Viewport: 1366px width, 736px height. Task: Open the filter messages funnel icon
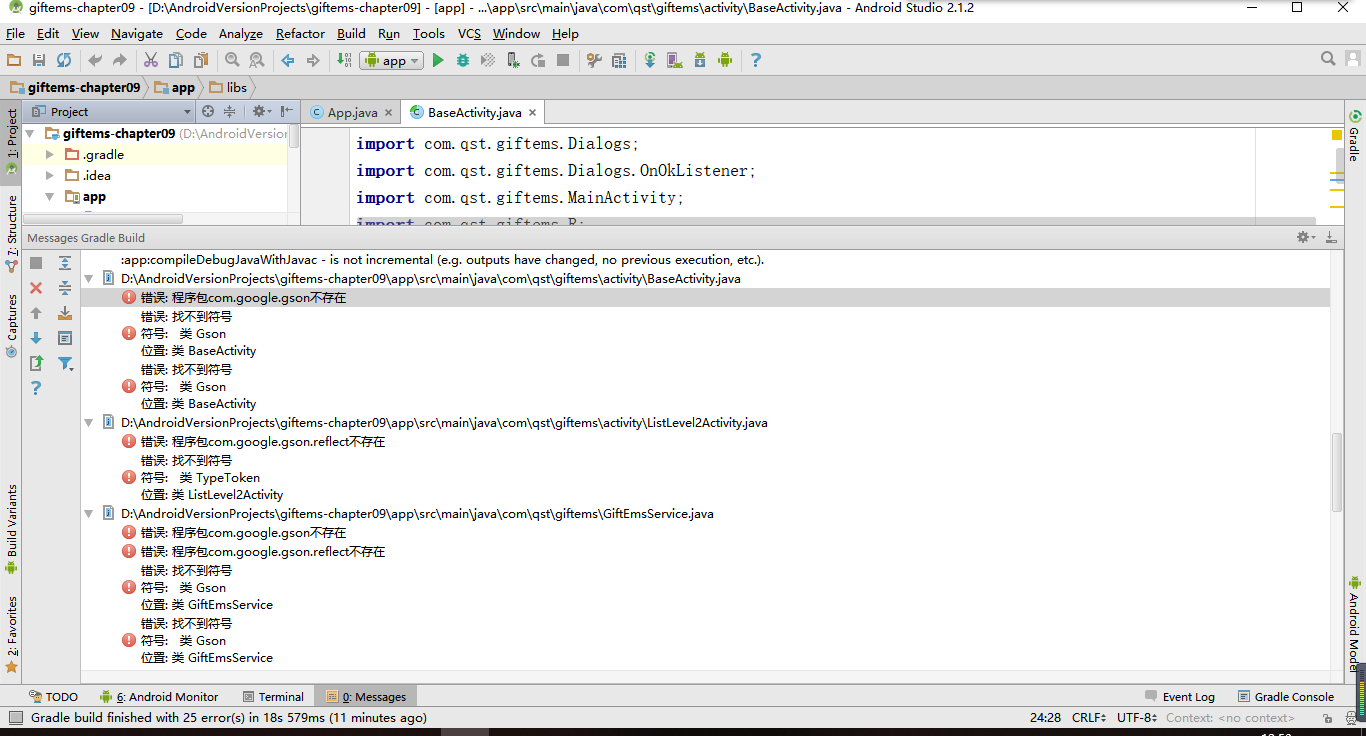tap(65, 363)
